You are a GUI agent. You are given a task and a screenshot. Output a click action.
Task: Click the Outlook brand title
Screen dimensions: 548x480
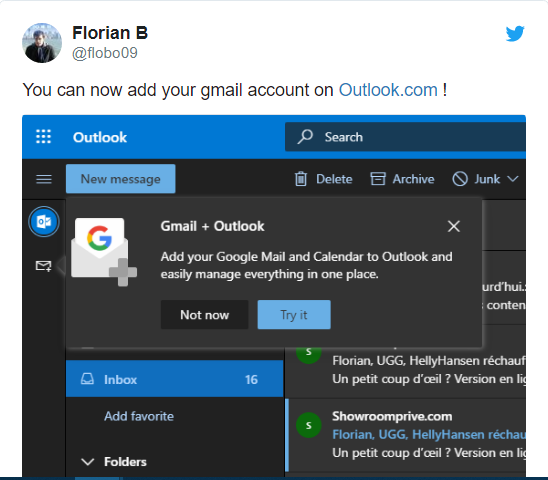pos(100,137)
